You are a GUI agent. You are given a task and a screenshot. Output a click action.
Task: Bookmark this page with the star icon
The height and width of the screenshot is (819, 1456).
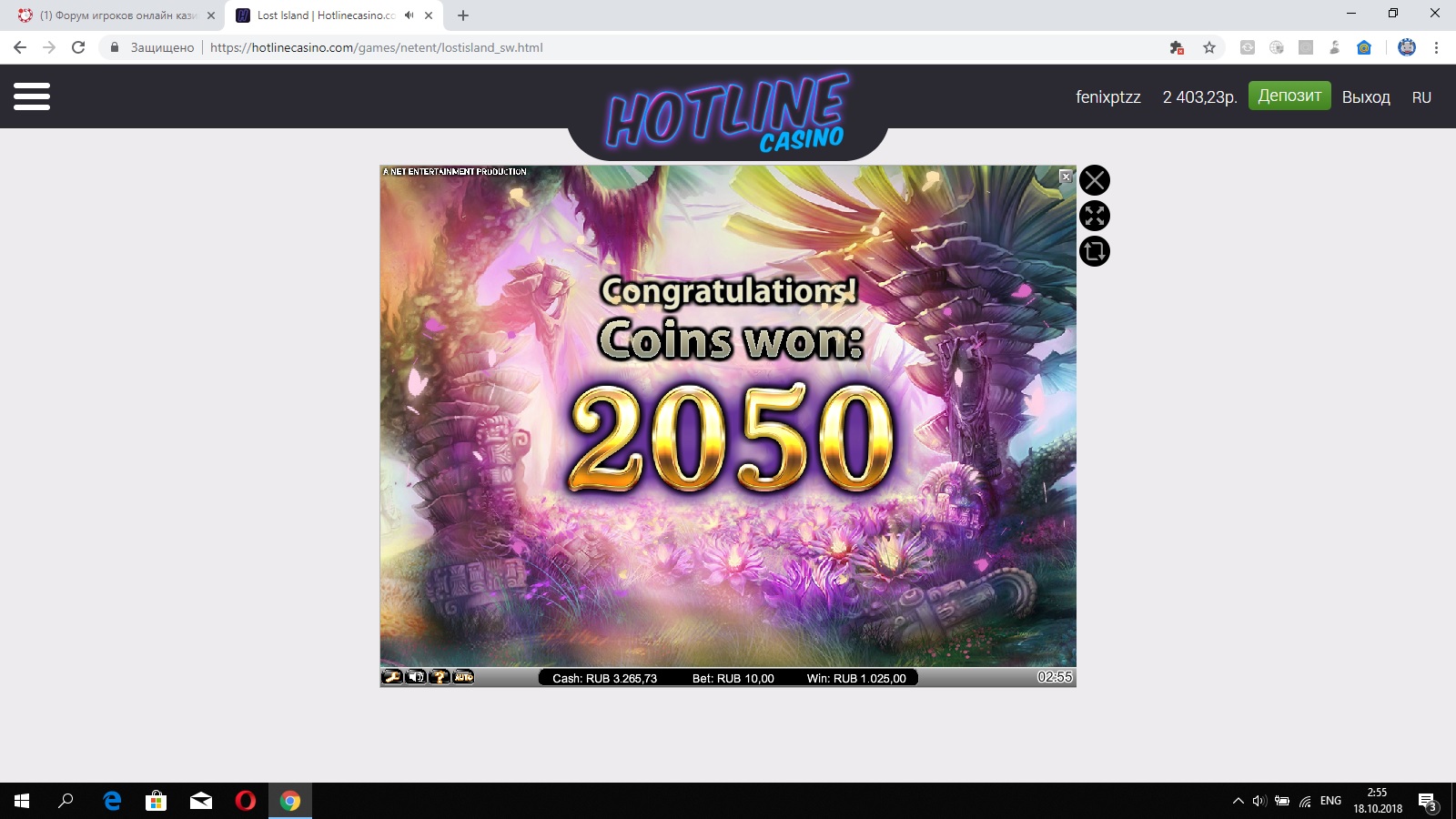point(1209,47)
